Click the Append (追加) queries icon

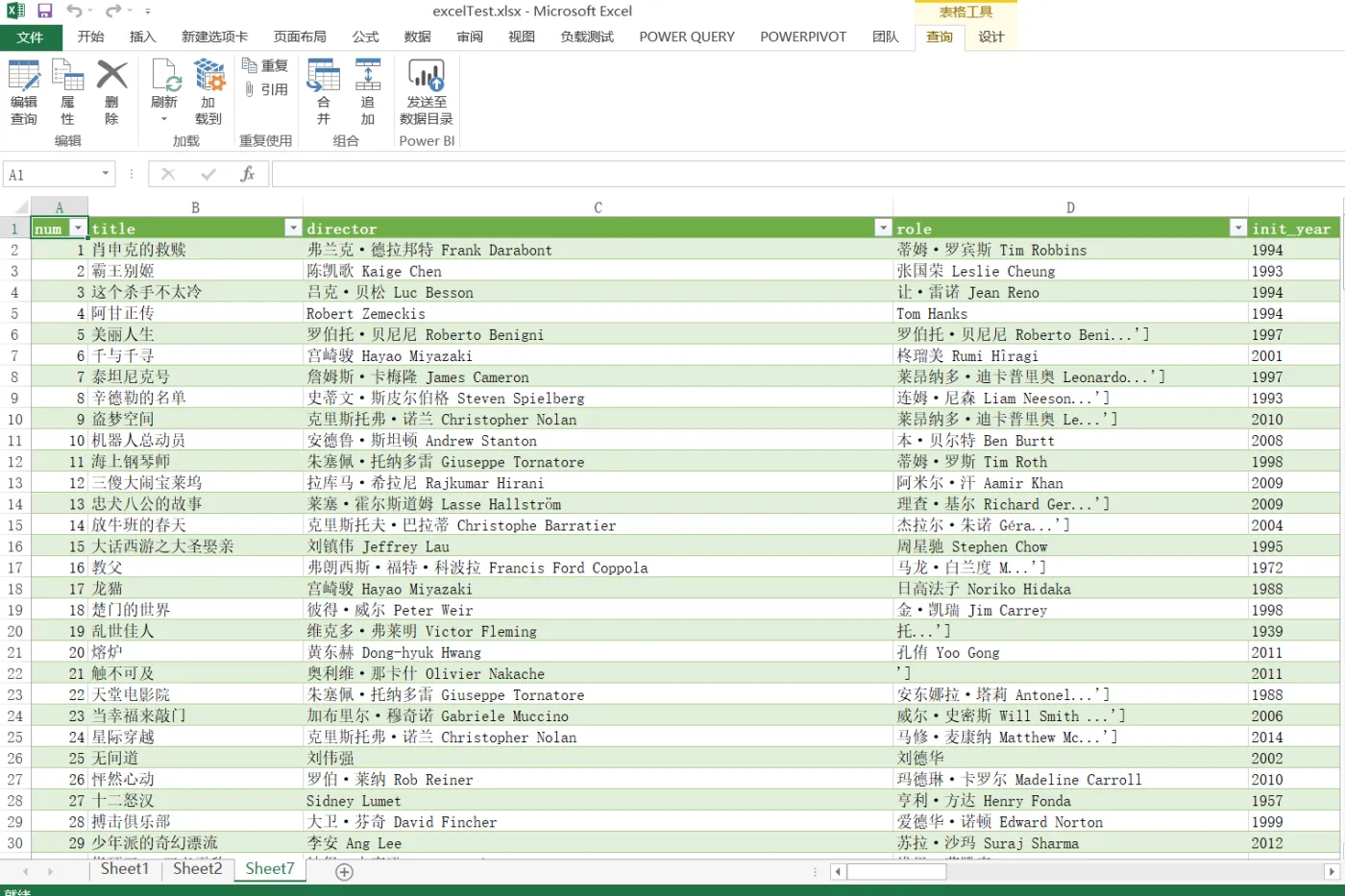coord(367,92)
